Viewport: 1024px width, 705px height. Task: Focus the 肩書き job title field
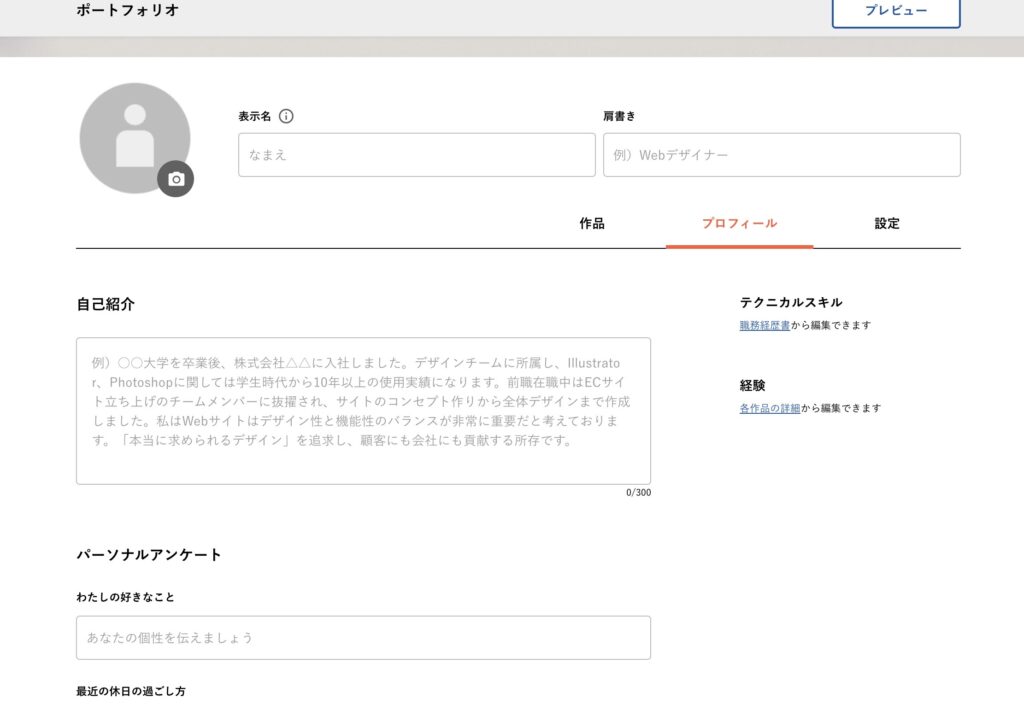pos(781,154)
